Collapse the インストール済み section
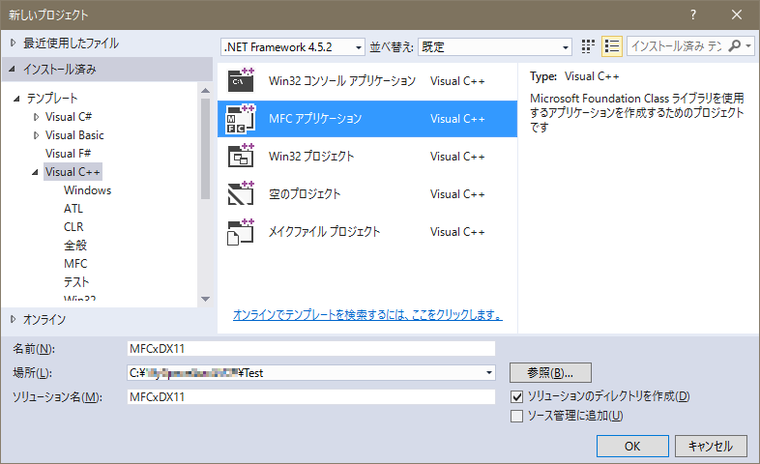Screen dimensions: 760x464 (12, 69)
